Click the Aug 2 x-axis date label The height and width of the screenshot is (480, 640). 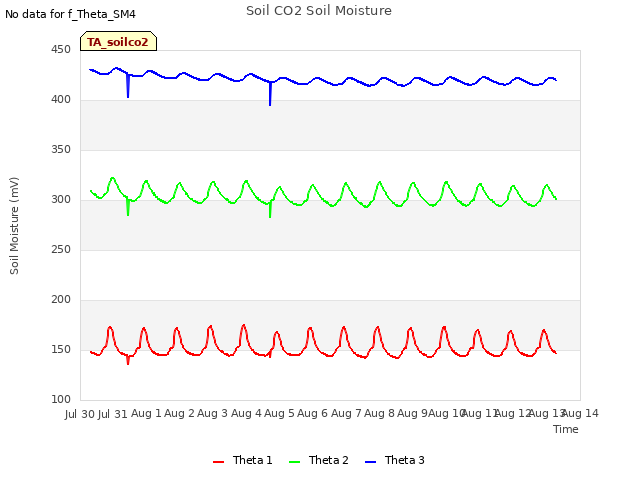click(x=179, y=413)
